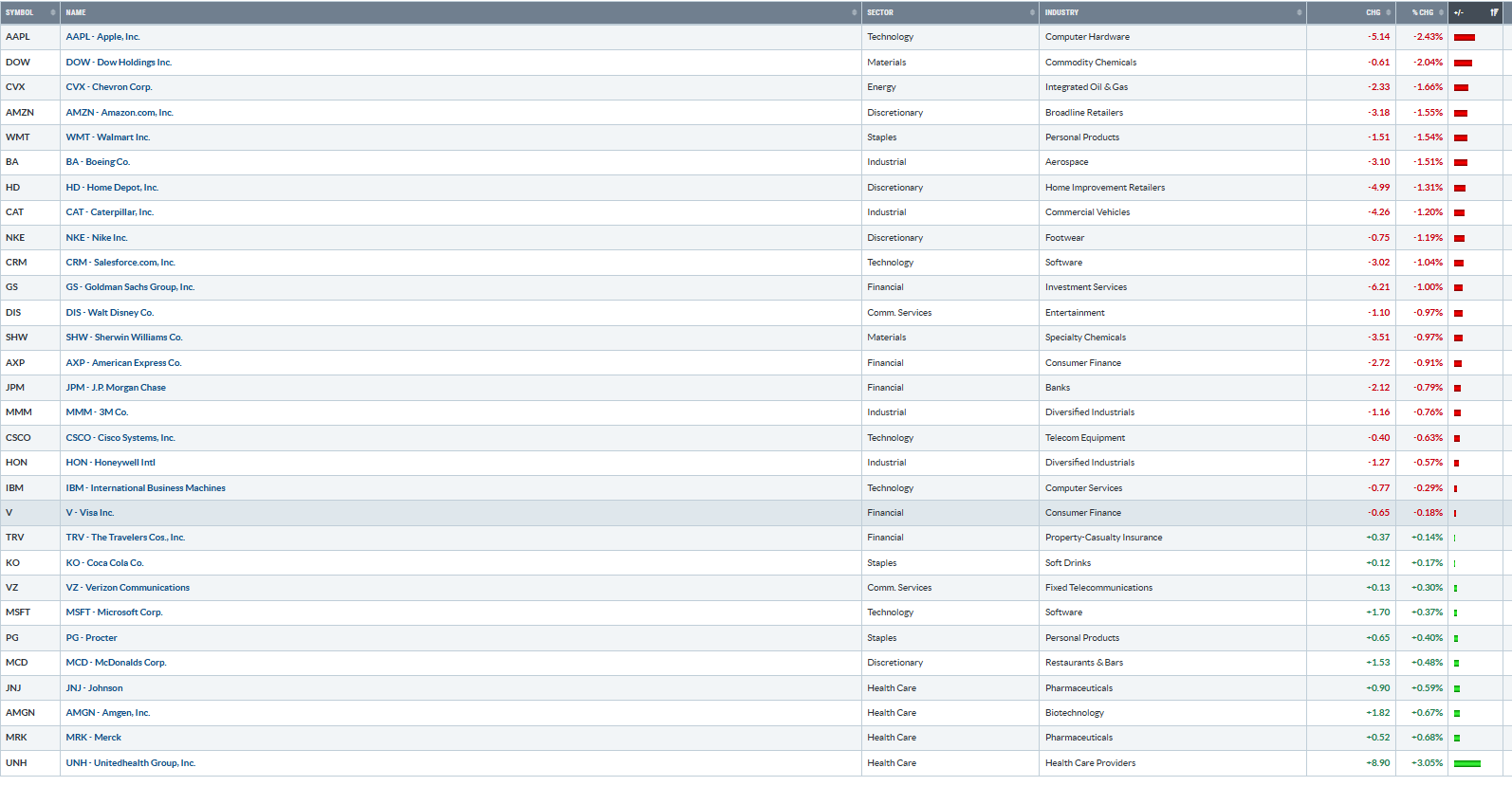
Task: Open the TRV - The Travelers Cos. link
Action: pyautogui.click(x=125, y=538)
